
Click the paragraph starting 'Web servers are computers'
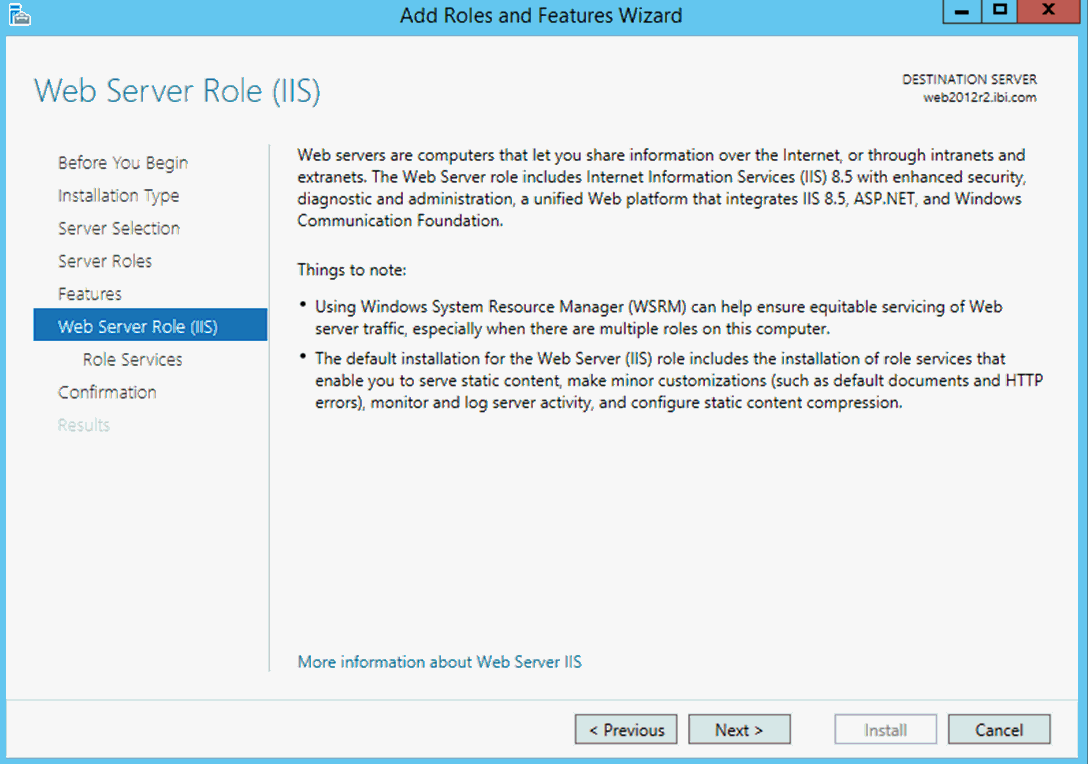click(661, 187)
